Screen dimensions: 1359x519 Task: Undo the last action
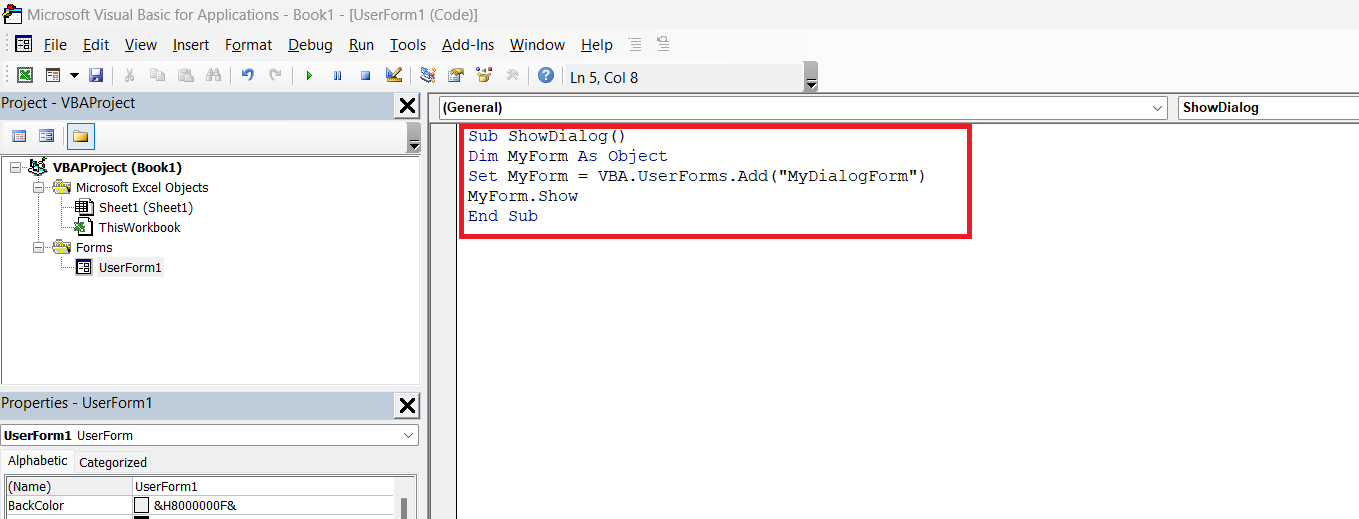247,75
